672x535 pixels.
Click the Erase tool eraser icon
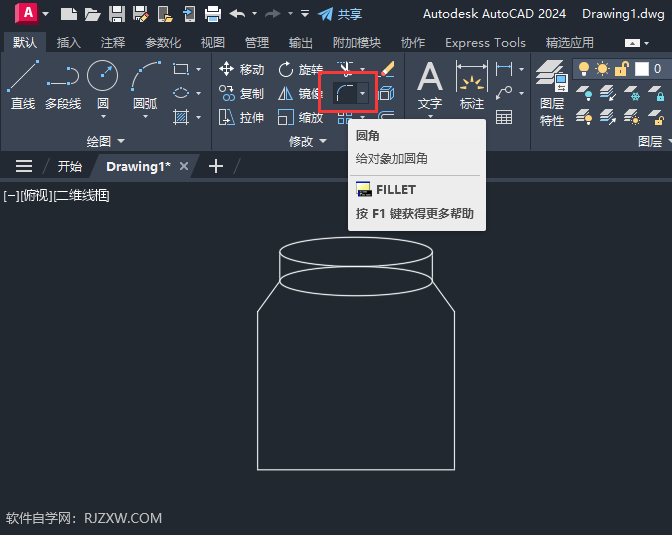pyautogui.click(x=387, y=69)
